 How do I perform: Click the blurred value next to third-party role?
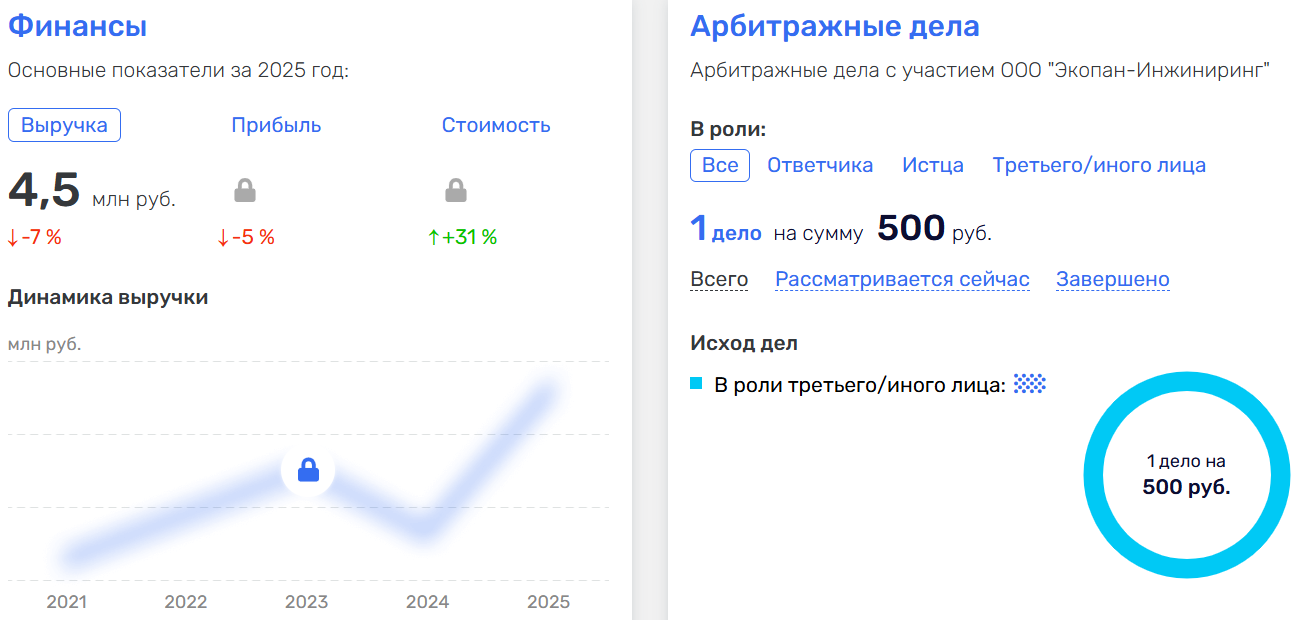[1030, 385]
